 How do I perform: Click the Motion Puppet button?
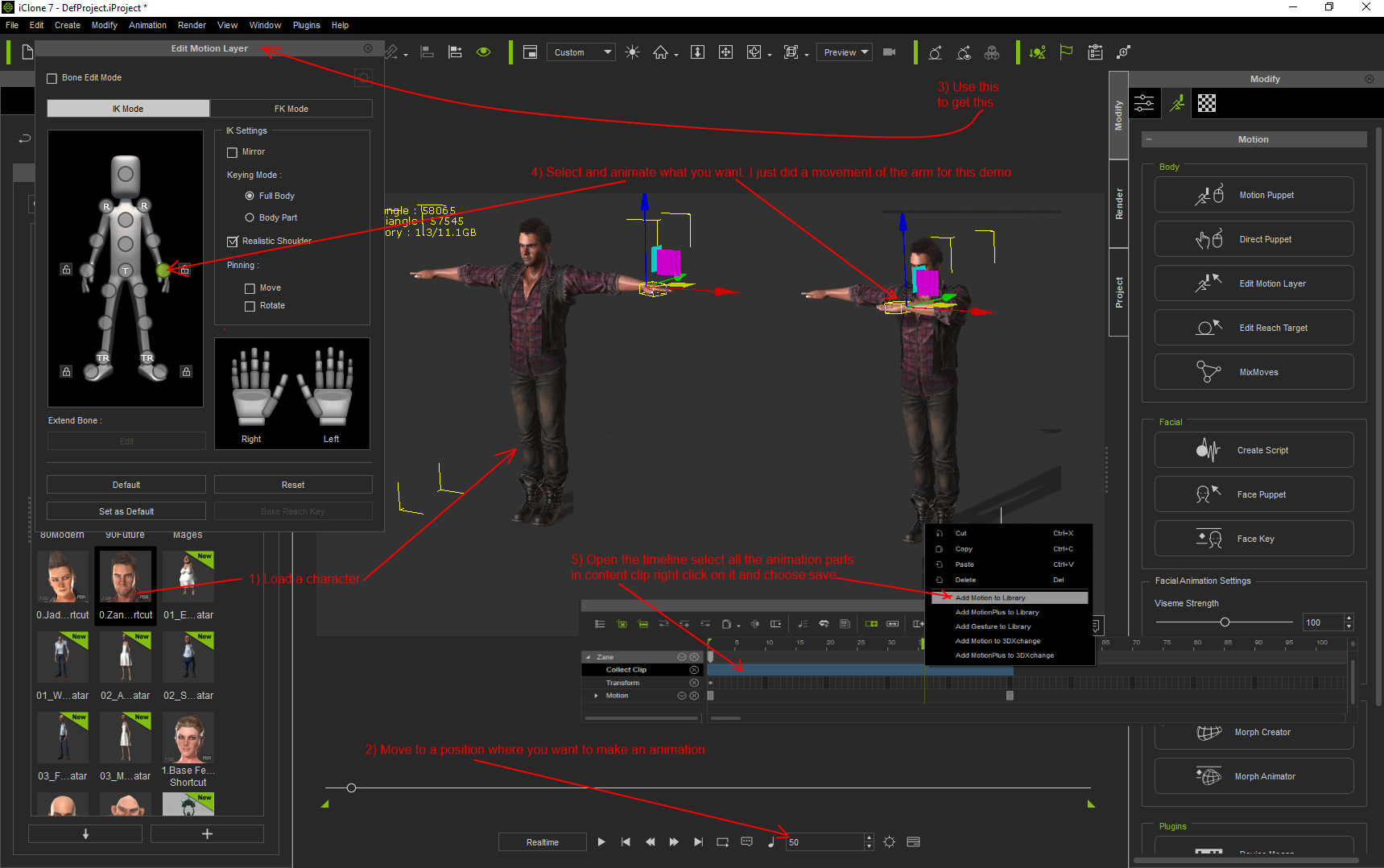tap(1254, 195)
